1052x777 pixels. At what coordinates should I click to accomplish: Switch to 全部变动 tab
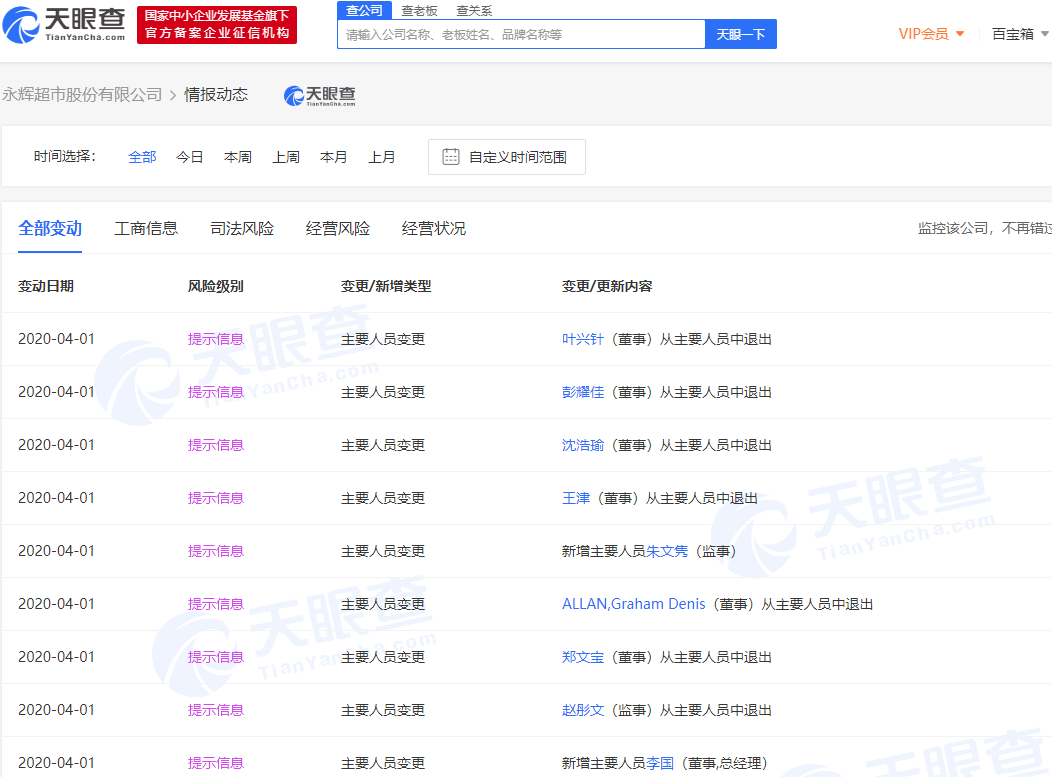click(x=50, y=228)
